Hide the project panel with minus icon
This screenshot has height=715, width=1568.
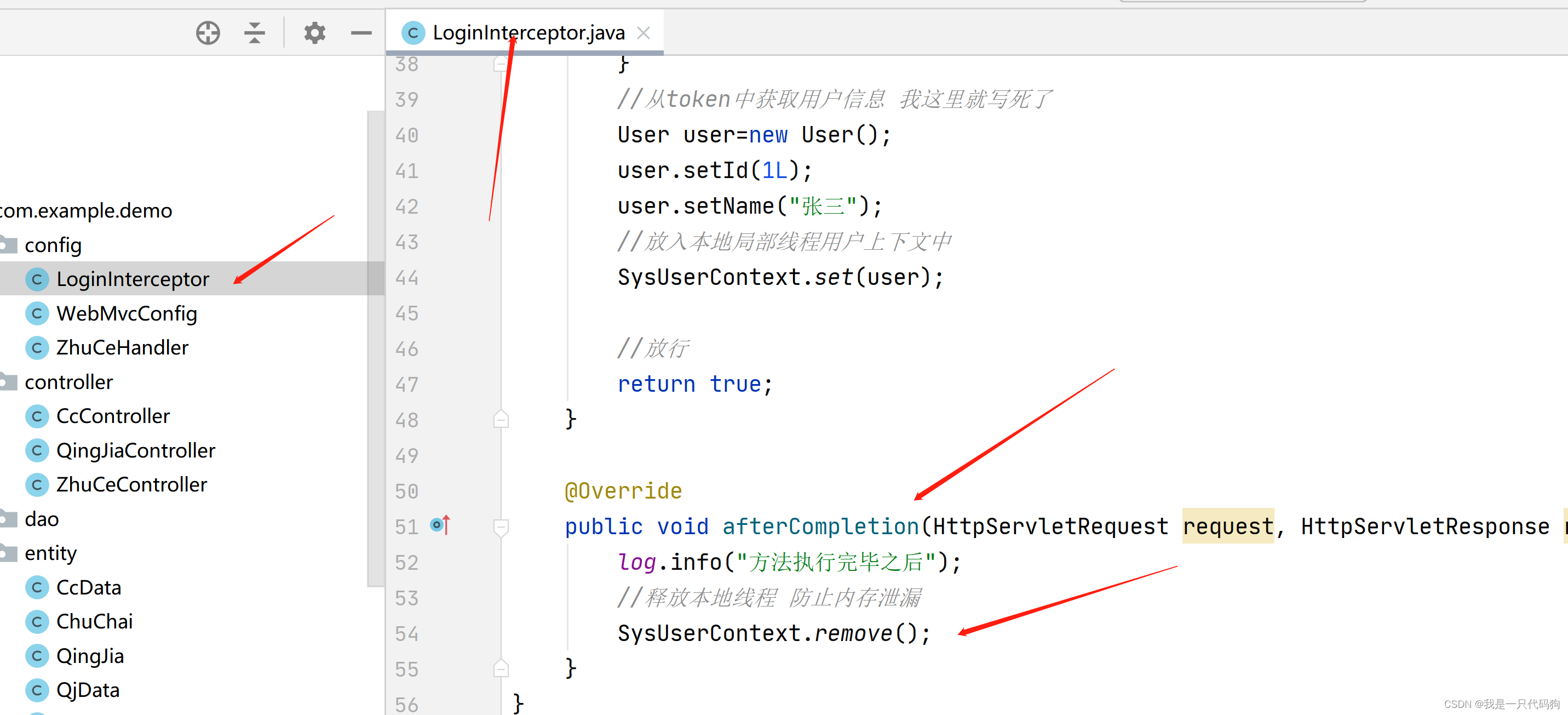361,33
